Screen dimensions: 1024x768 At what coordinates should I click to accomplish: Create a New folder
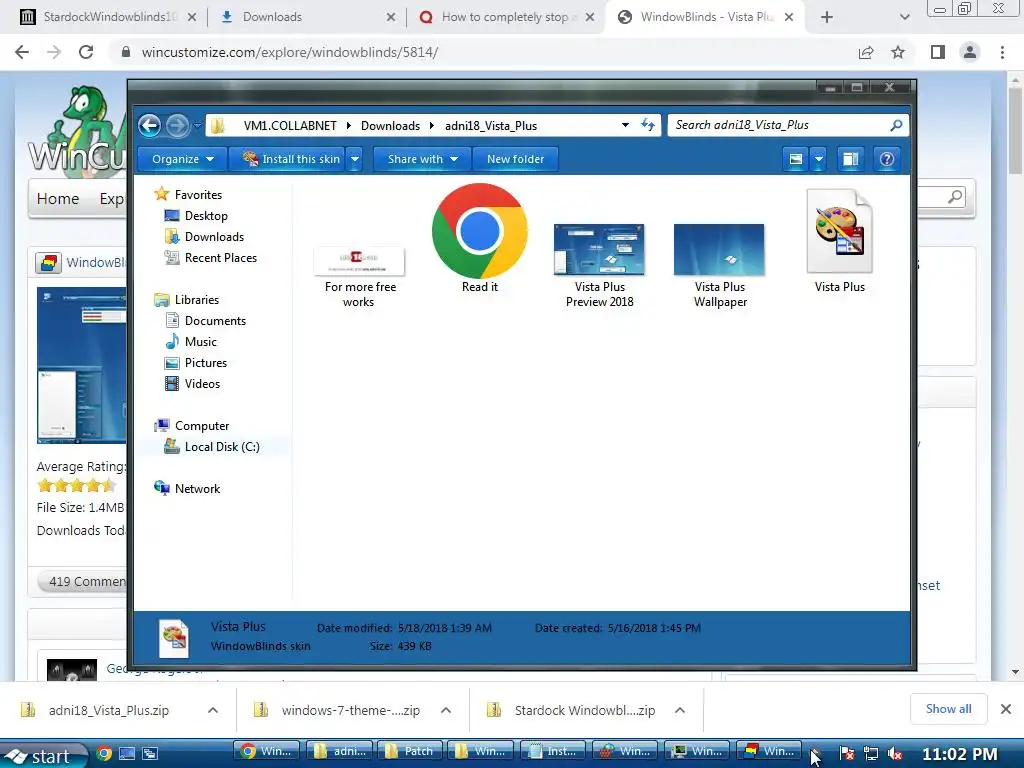(x=515, y=159)
